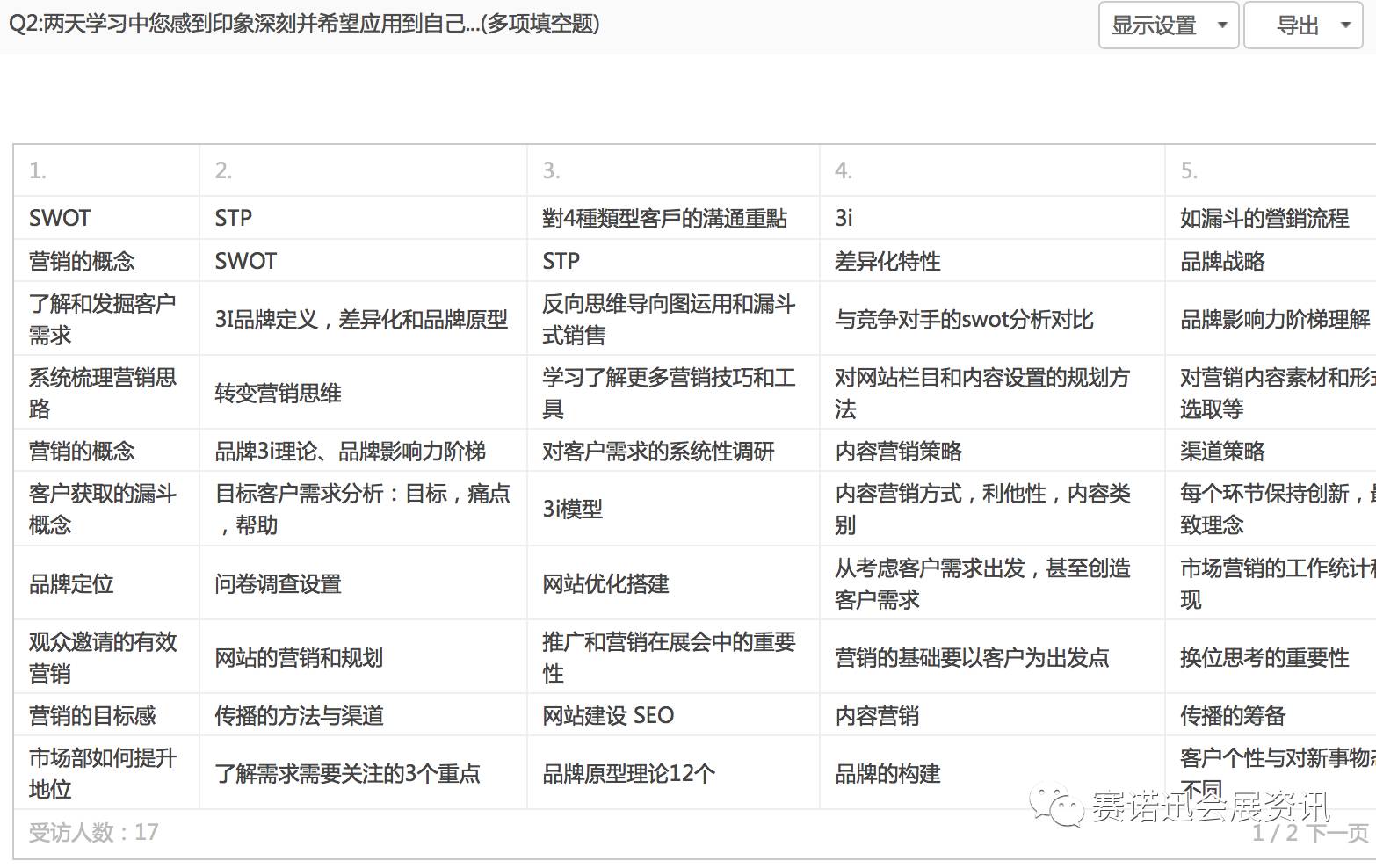
Task: Click the cell 问卷调查设置
Action: tap(363, 583)
